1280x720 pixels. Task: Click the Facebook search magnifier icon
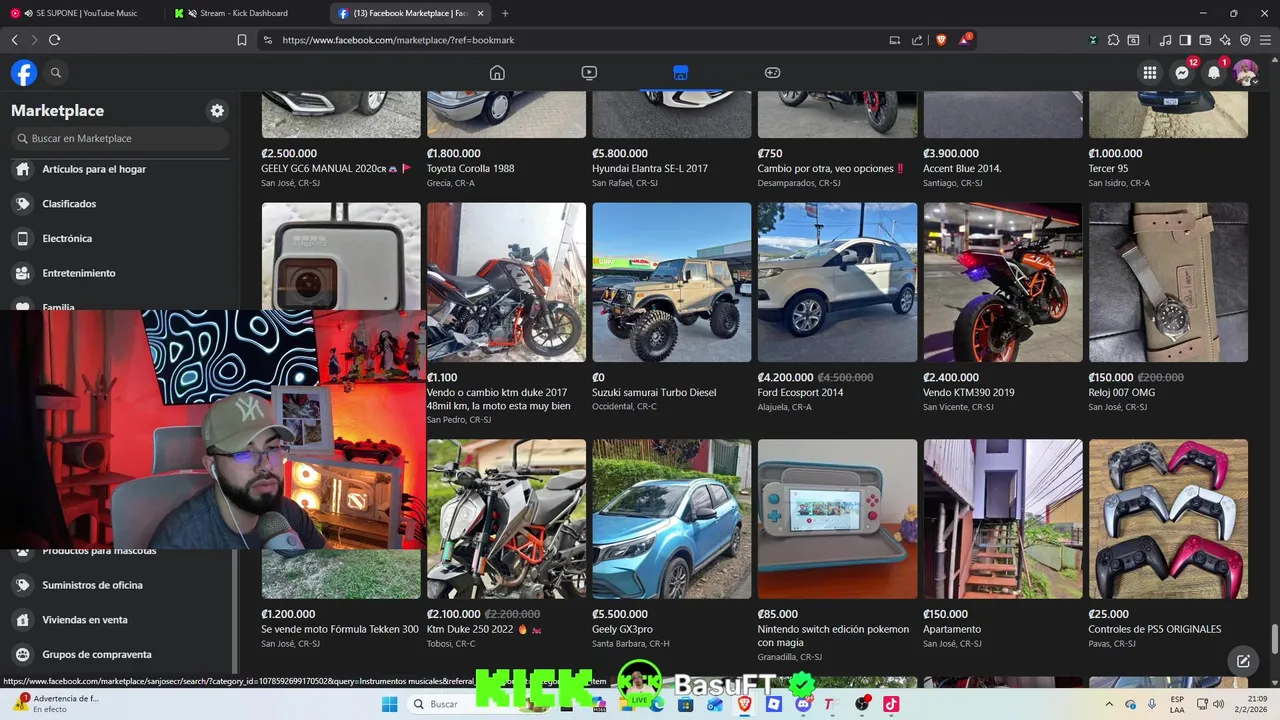[56, 73]
